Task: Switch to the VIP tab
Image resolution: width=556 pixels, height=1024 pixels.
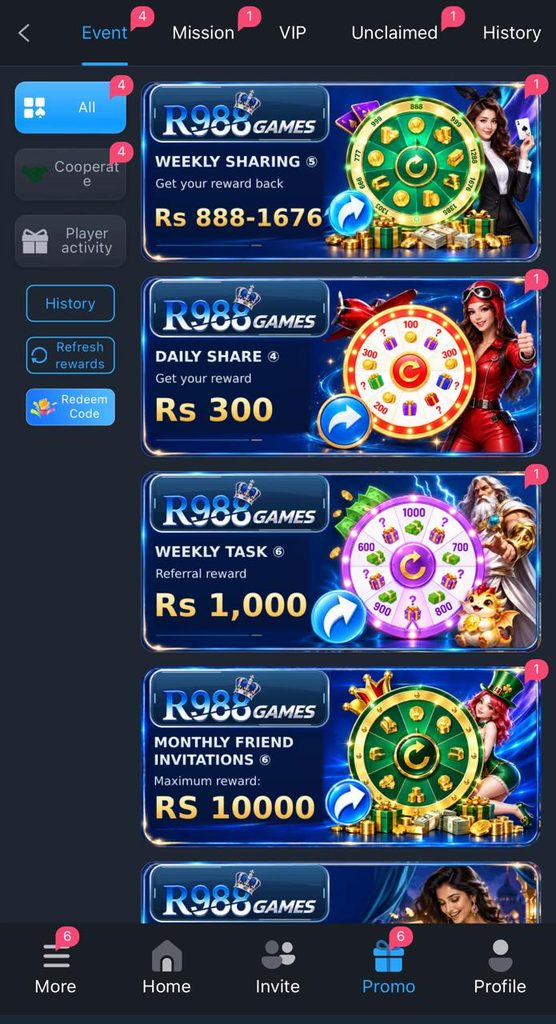Action: [292, 33]
